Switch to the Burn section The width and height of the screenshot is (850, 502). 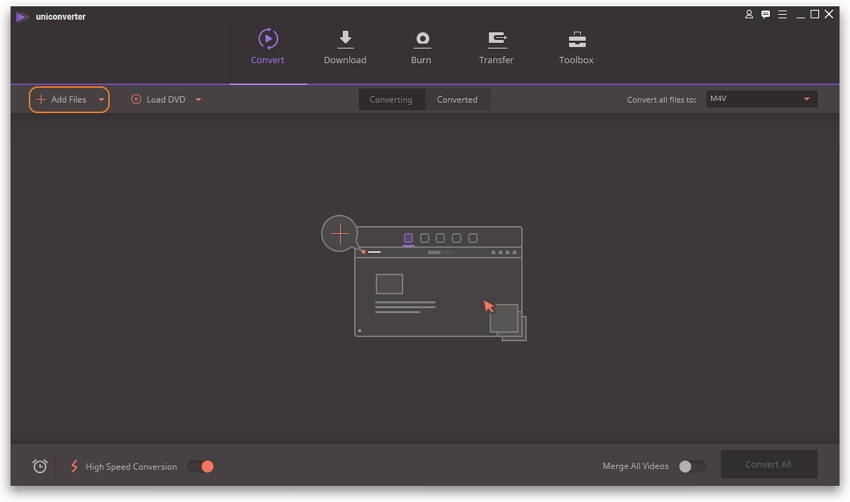click(421, 47)
